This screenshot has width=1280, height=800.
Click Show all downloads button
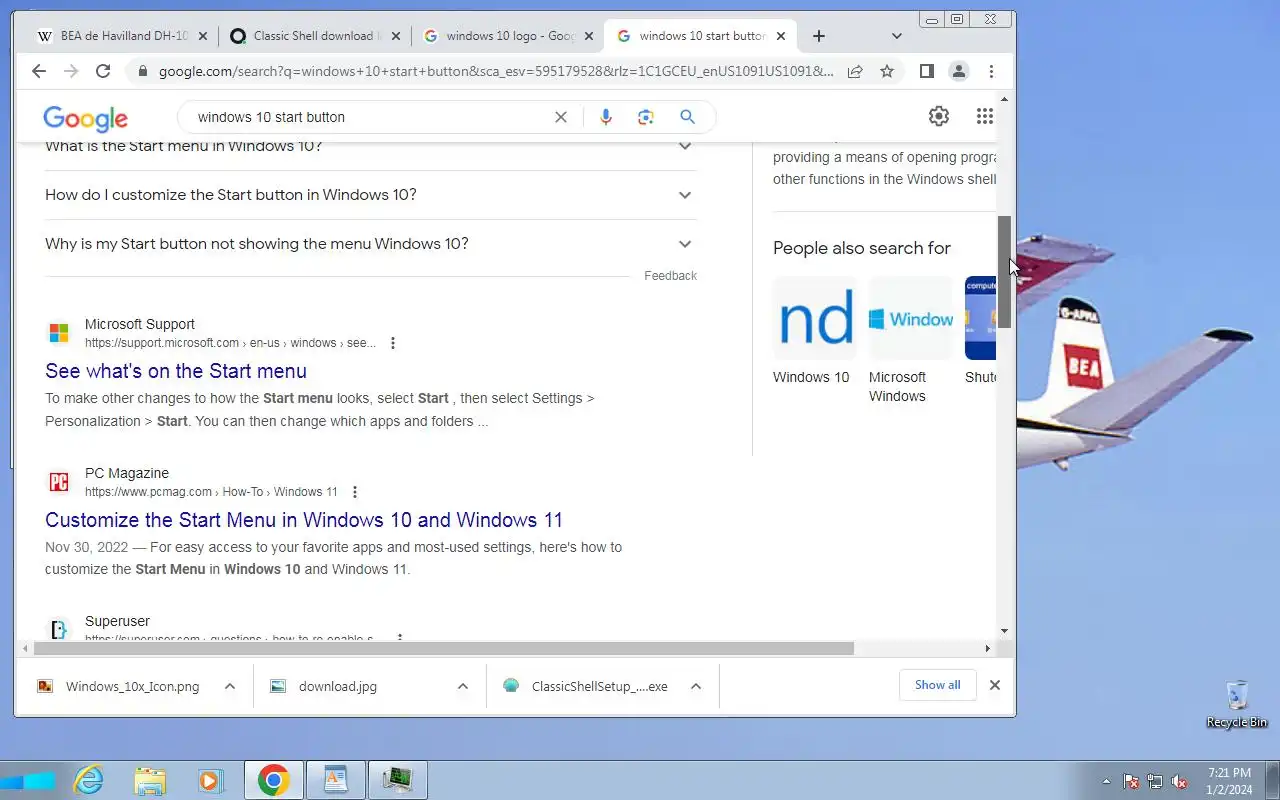(x=938, y=685)
